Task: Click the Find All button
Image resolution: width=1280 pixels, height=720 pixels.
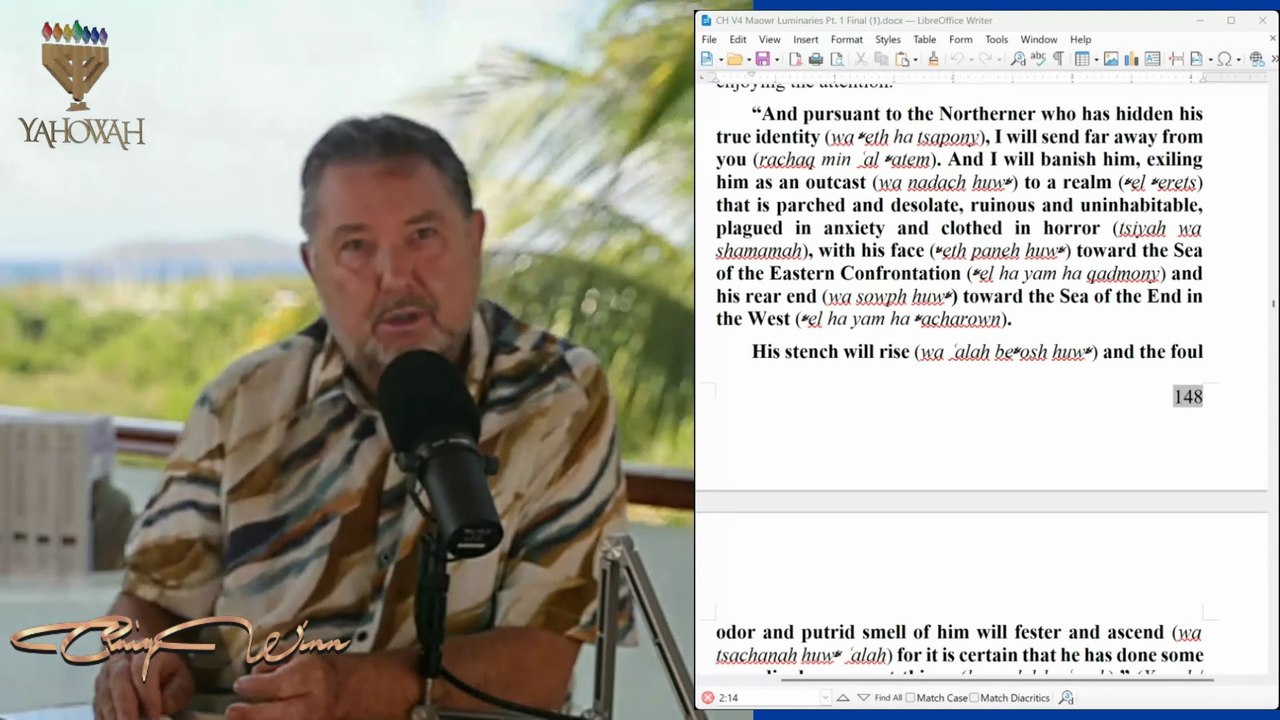Action: 888,698
